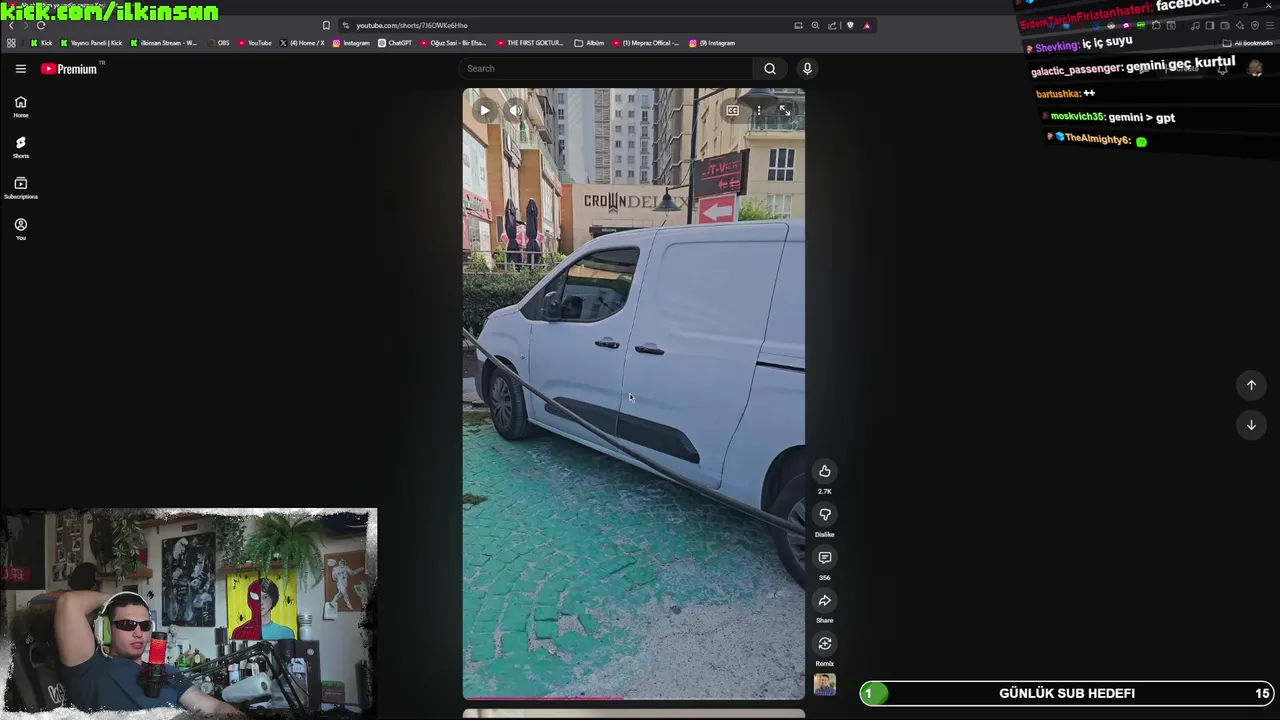Share this Short
The image size is (1280, 720).
tap(825, 600)
